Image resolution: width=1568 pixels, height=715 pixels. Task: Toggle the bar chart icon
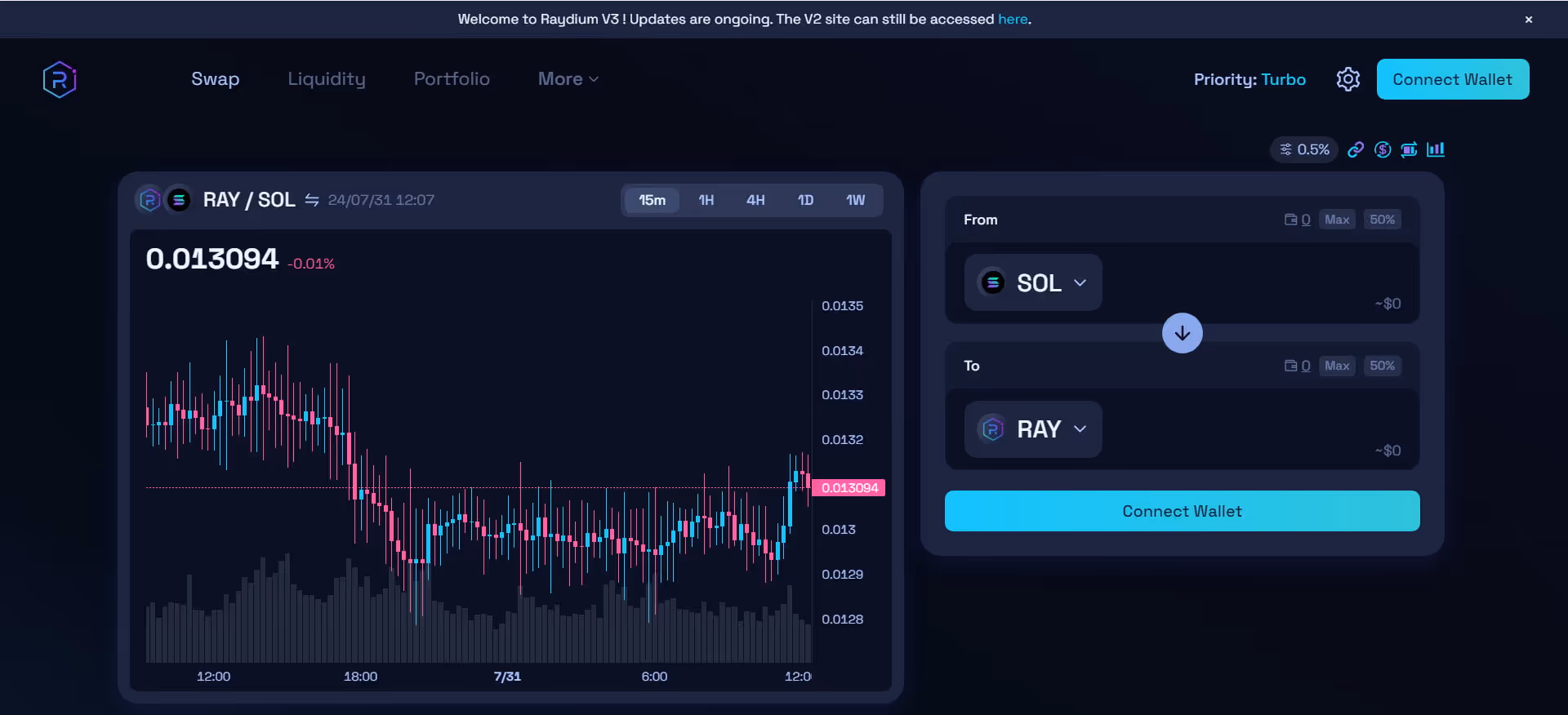[1436, 149]
